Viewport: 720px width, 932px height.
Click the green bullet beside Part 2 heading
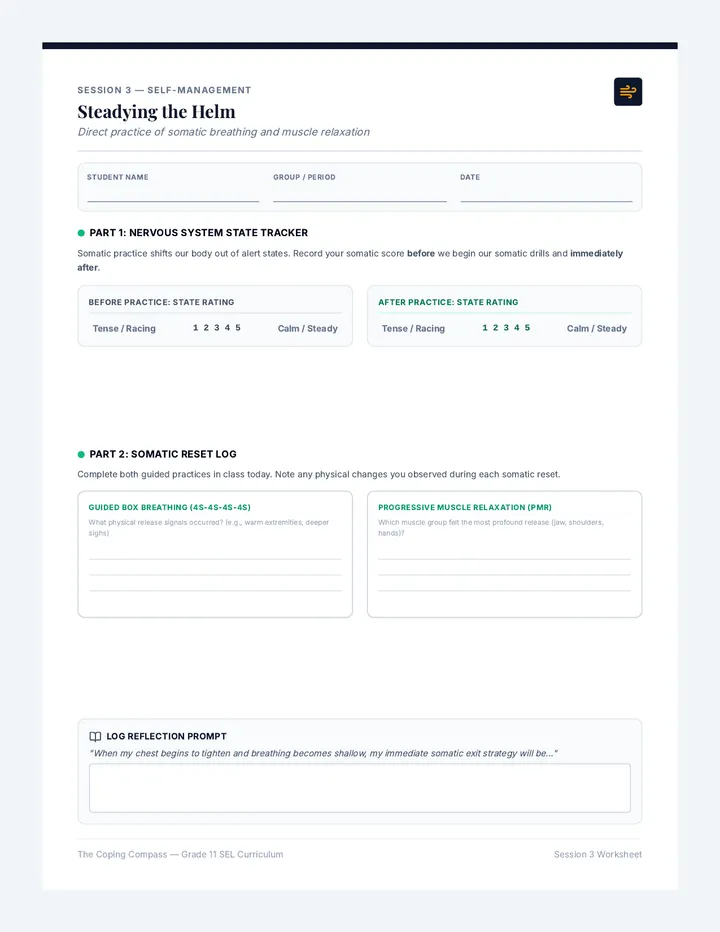tap(81, 454)
